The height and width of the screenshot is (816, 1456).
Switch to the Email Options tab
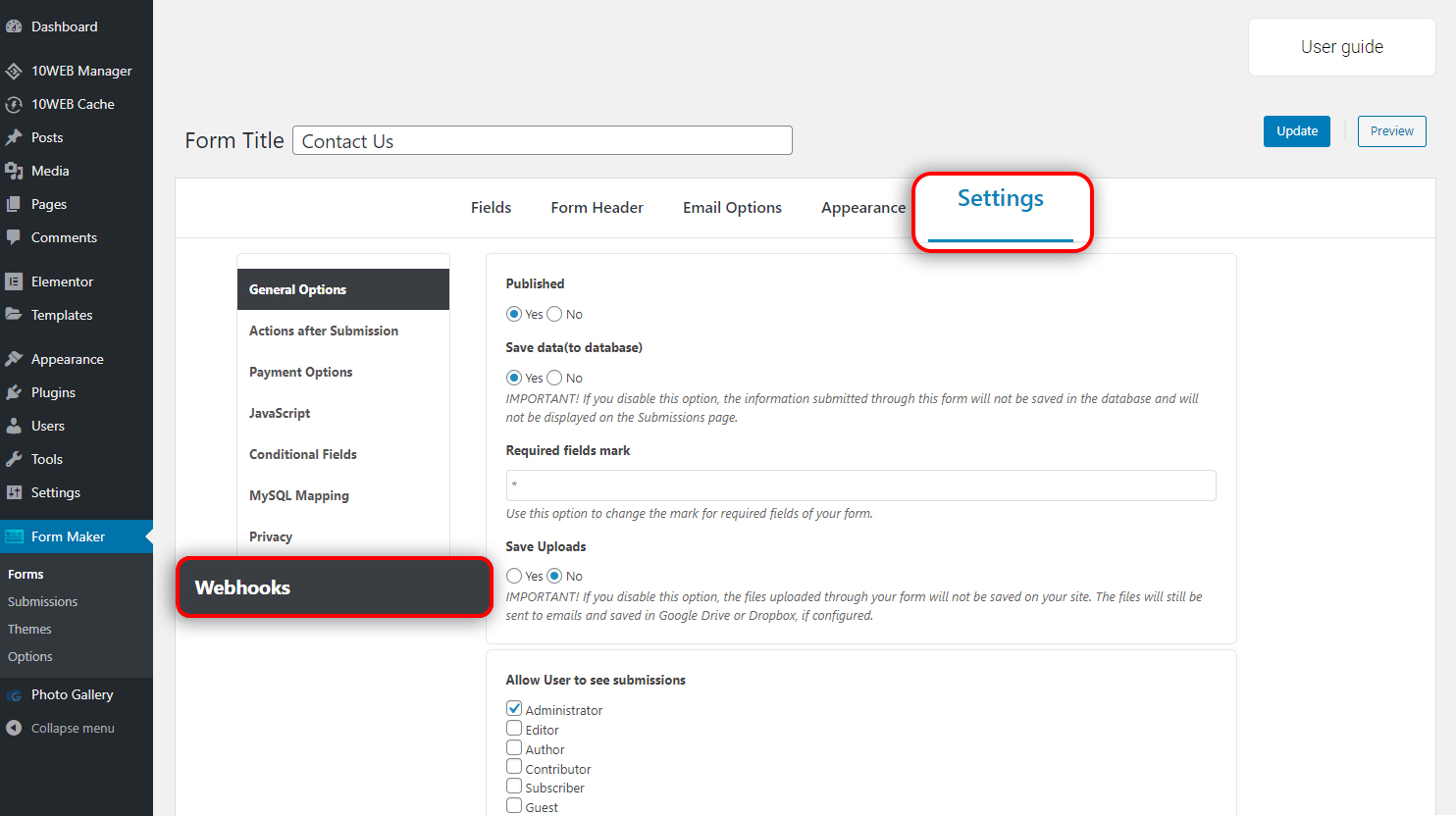click(732, 208)
